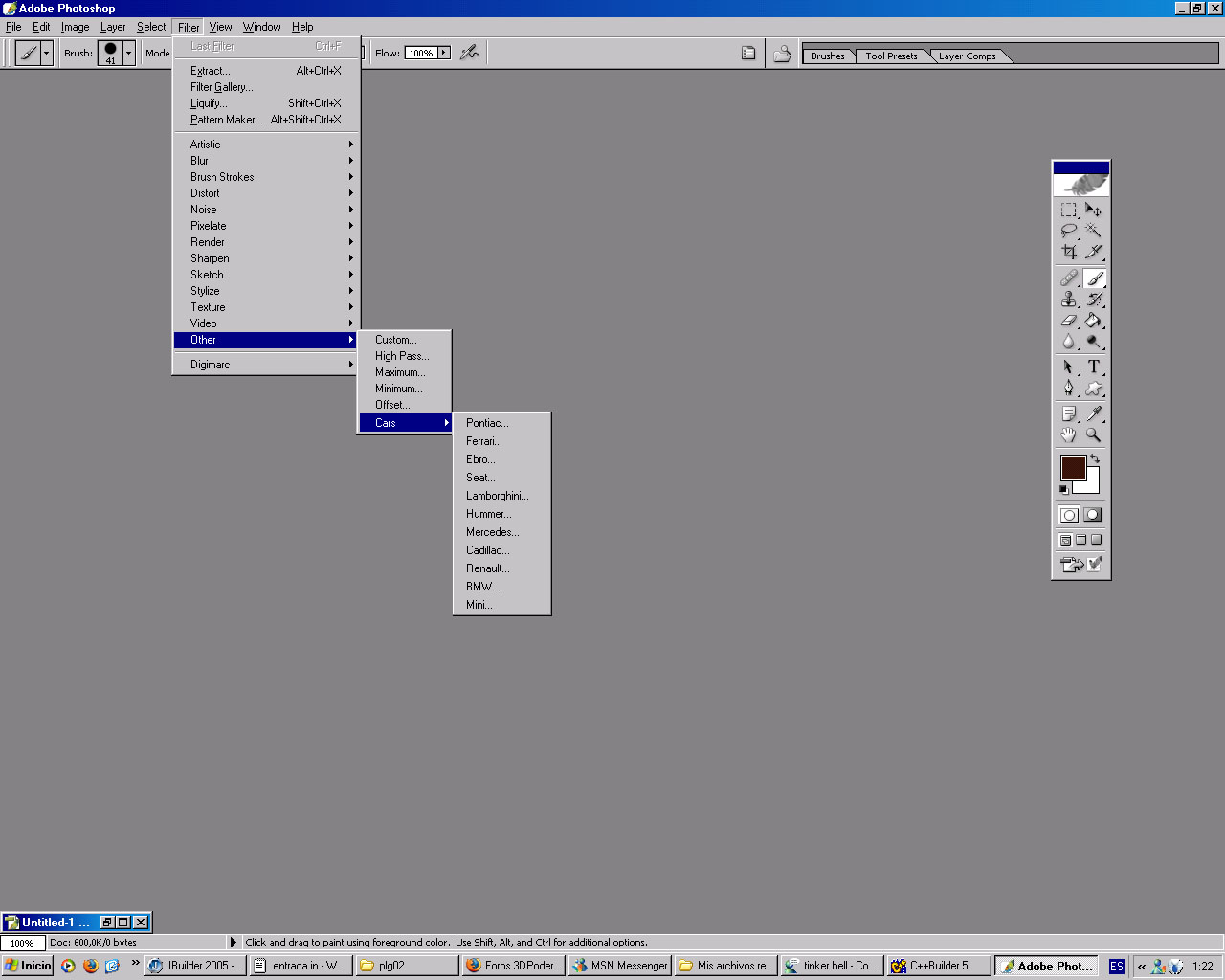Select the History Brush tool

(1094, 300)
